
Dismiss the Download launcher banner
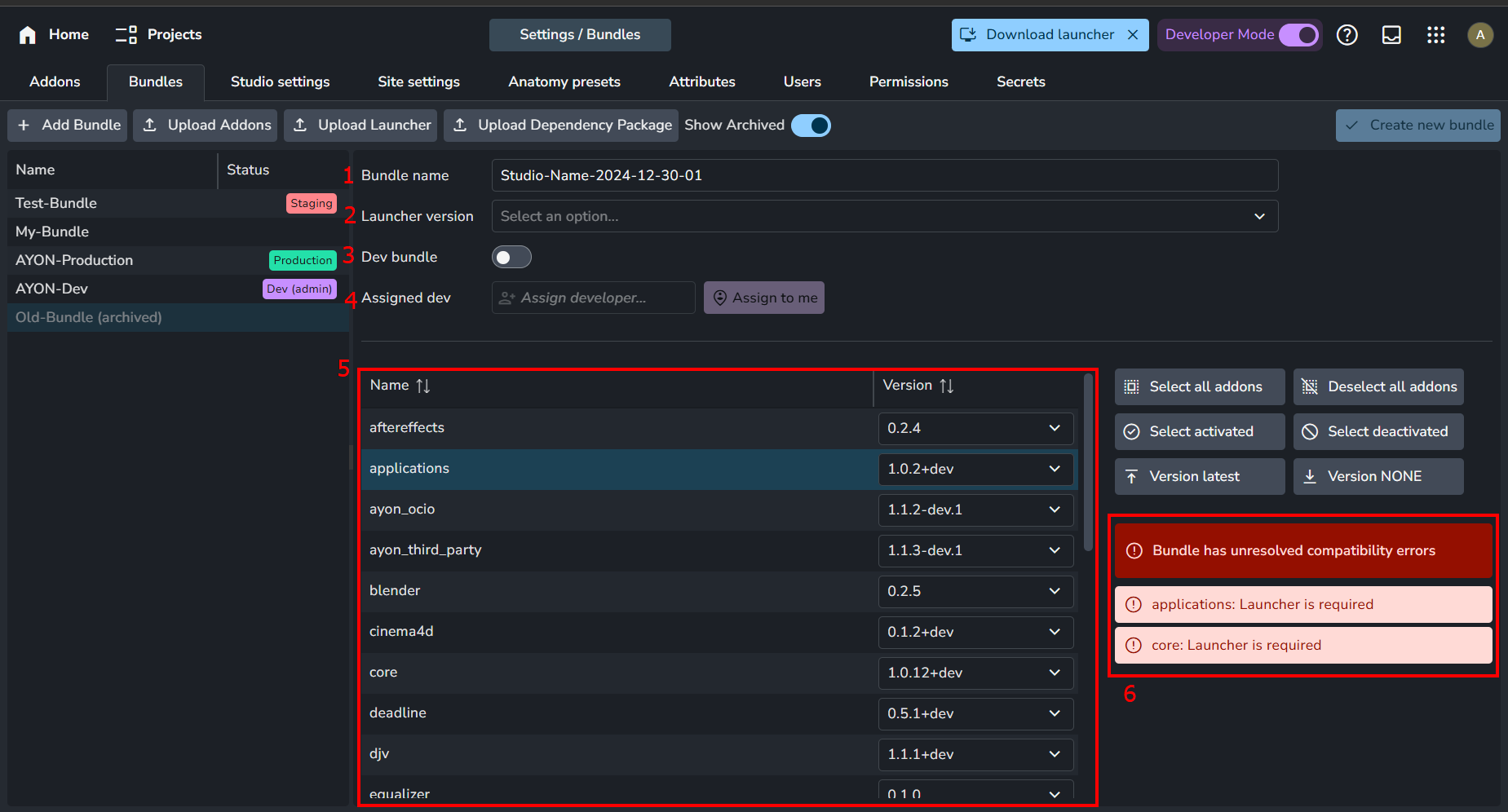pyautogui.click(x=1133, y=34)
